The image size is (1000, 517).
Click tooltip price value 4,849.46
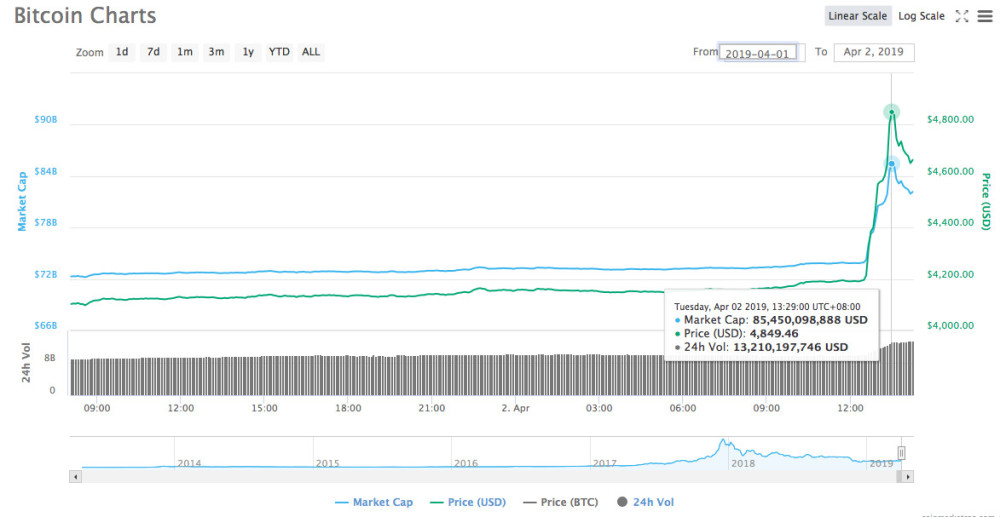pyautogui.click(x=772, y=333)
